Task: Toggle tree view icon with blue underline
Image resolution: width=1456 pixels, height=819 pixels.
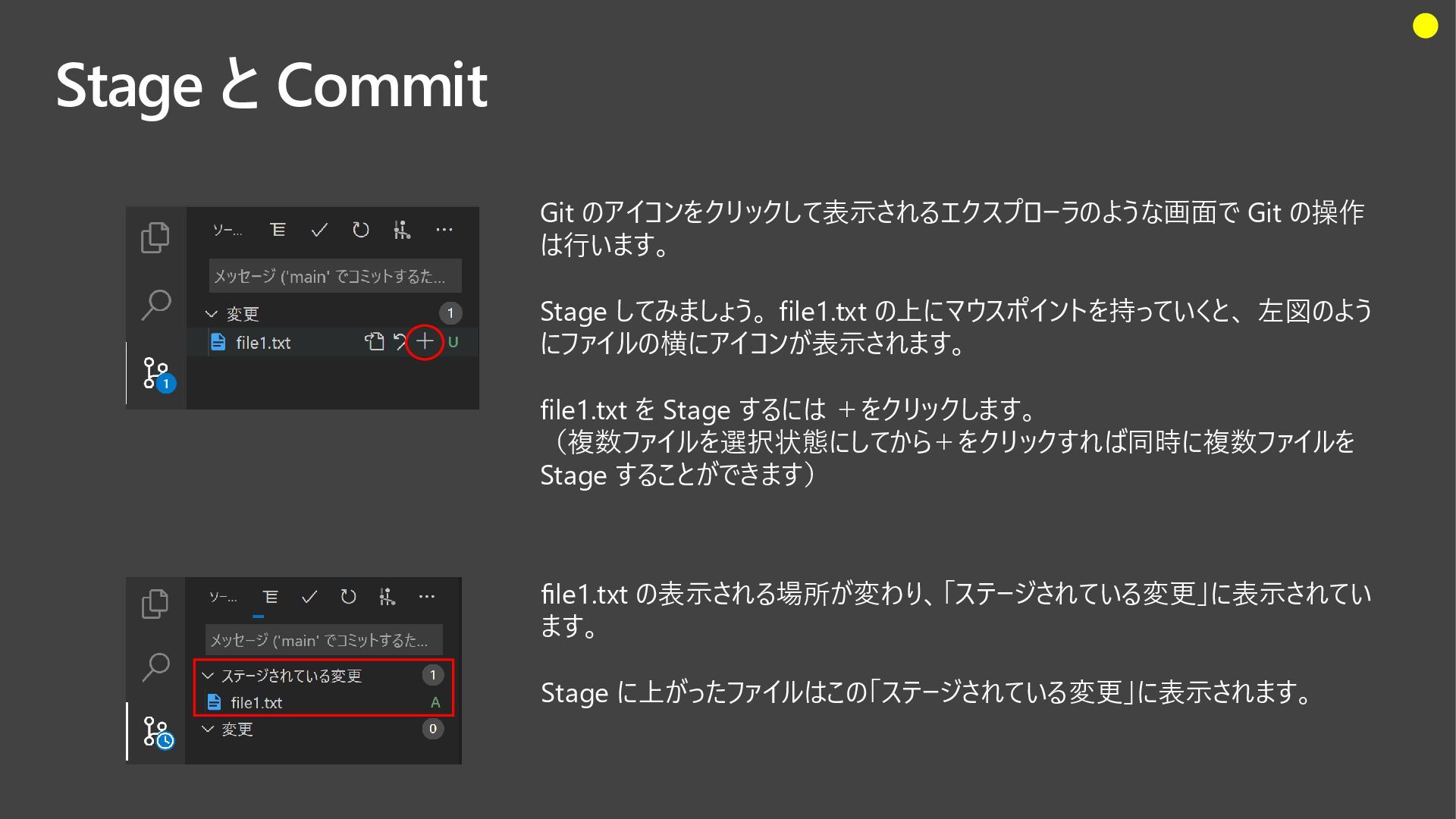Action: coord(271,597)
